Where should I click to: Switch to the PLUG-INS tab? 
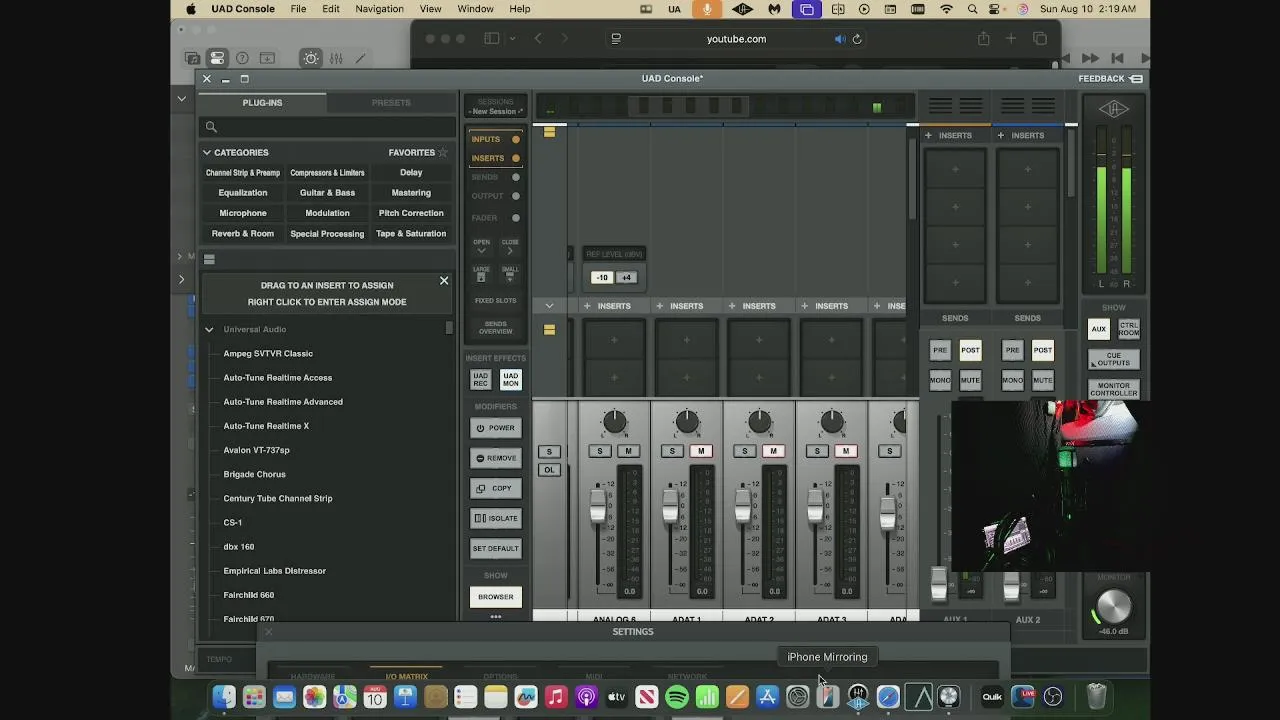pyautogui.click(x=262, y=103)
